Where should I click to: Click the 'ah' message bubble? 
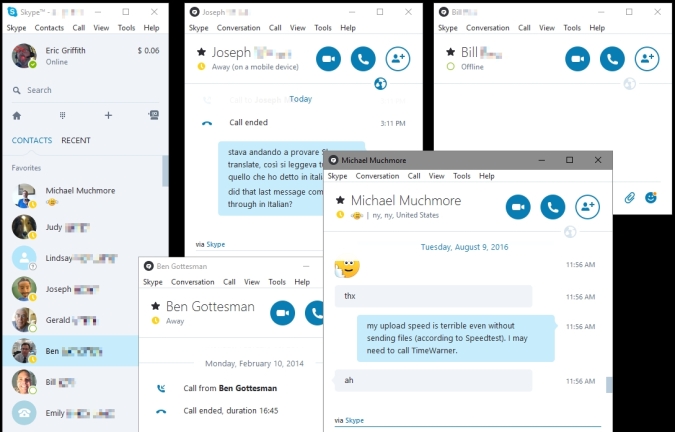[433, 380]
